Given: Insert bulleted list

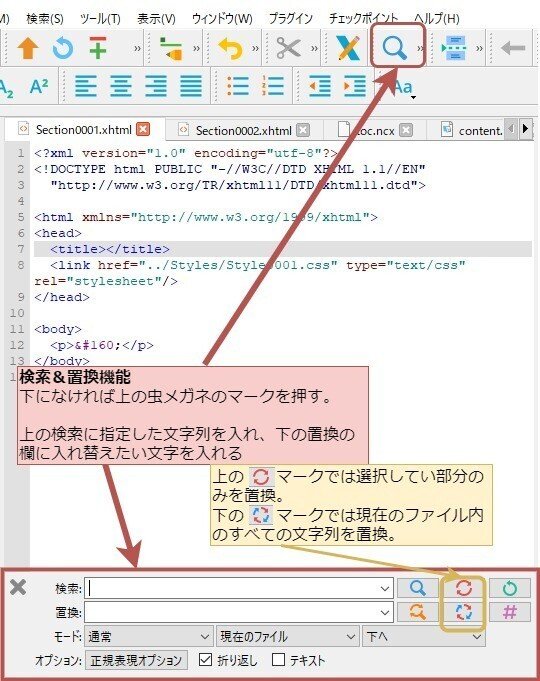Looking at the screenshot, I should tap(238, 86).
